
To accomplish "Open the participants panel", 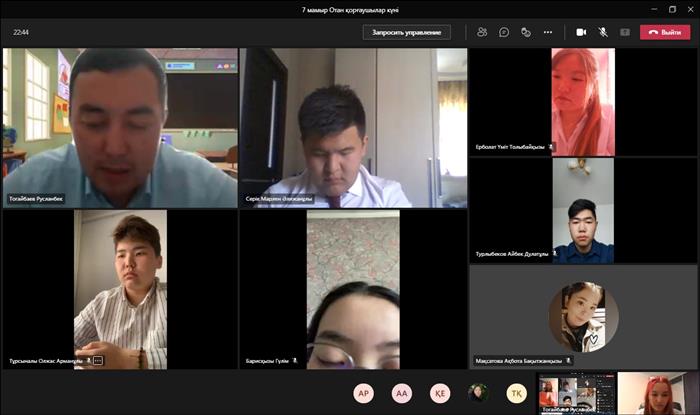I will [x=482, y=32].
